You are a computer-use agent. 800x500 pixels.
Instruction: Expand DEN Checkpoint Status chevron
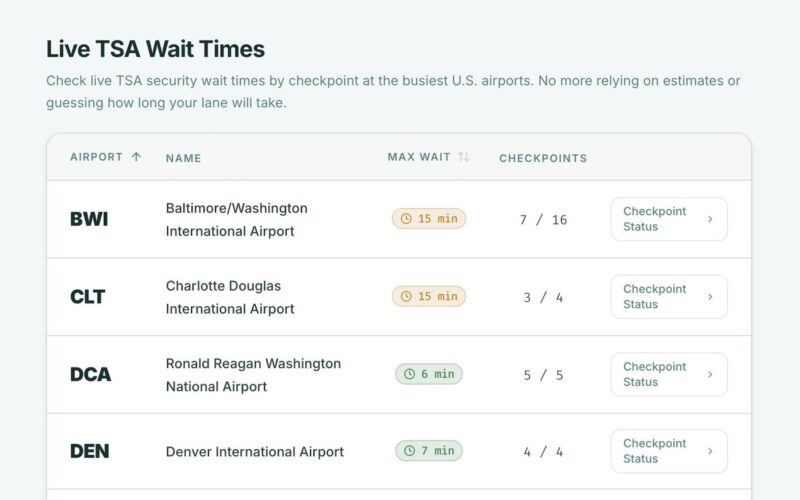pos(710,451)
